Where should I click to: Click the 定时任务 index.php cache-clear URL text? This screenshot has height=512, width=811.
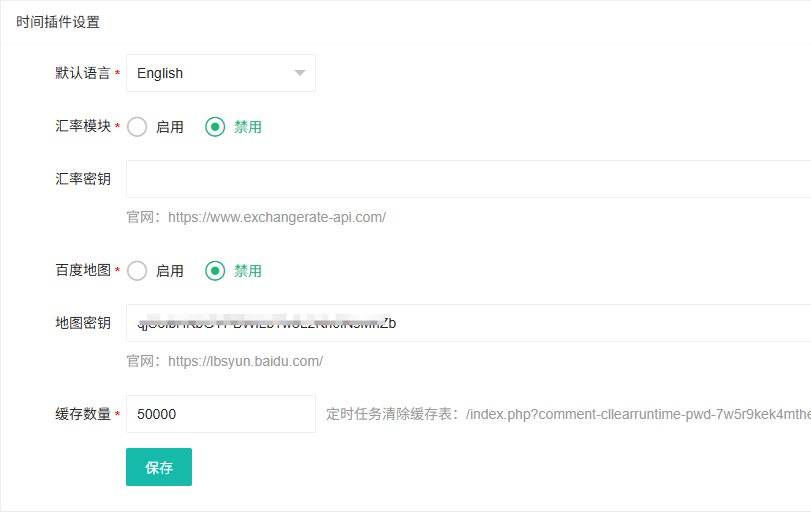point(638,414)
